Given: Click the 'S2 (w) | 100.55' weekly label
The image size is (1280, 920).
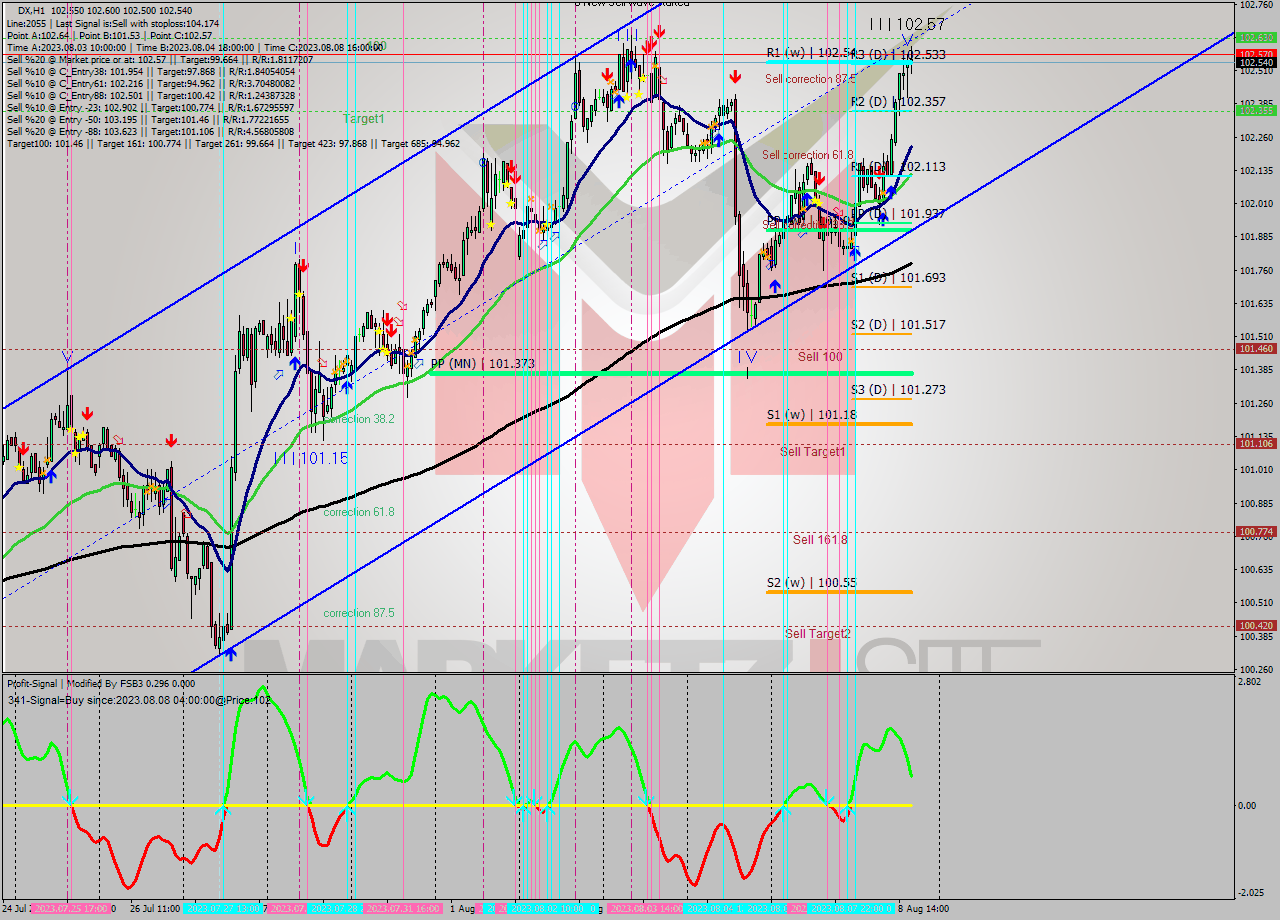Looking at the screenshot, I should [x=811, y=583].
